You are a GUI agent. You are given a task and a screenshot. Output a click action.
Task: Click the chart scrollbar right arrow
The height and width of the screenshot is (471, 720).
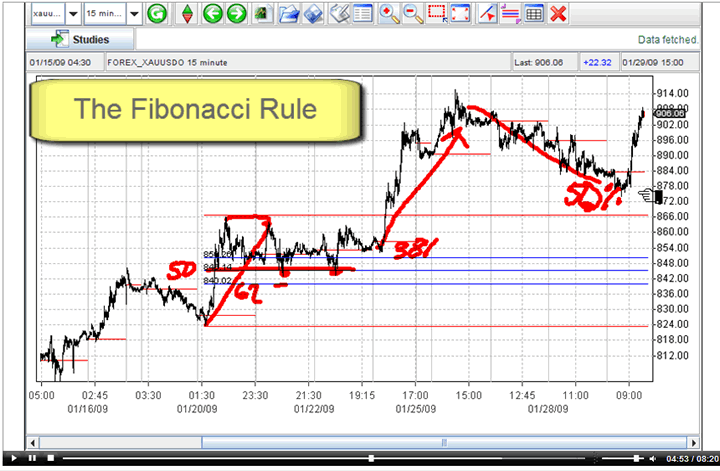click(x=693, y=443)
